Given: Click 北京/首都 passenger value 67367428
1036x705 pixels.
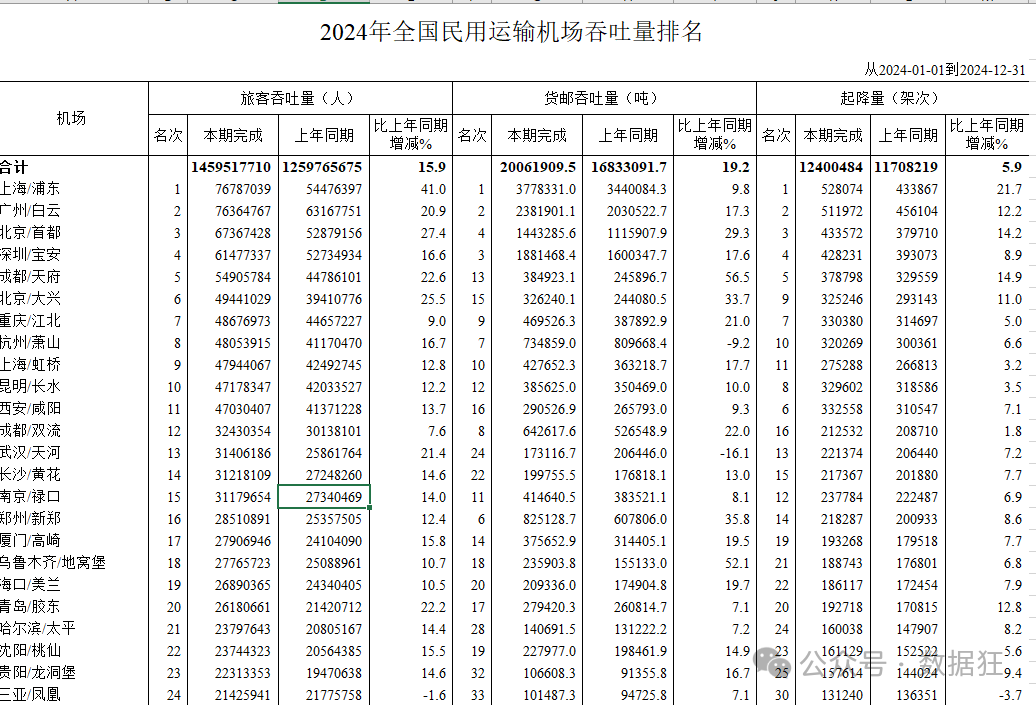Looking at the screenshot, I should point(242,233).
